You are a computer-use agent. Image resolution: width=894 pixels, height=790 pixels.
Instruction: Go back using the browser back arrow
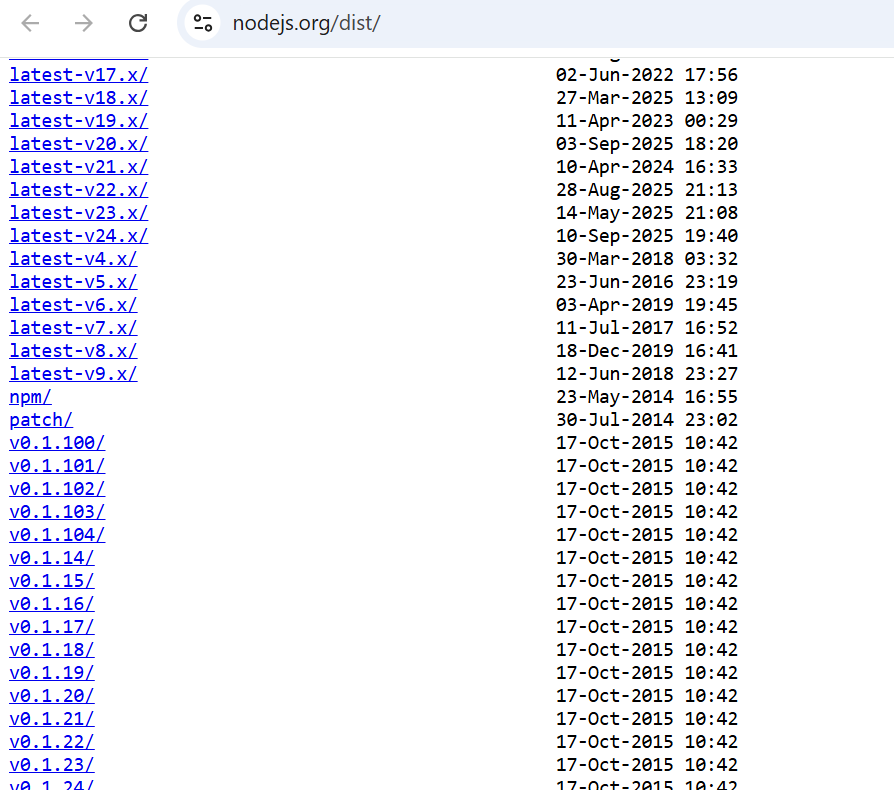(30, 23)
